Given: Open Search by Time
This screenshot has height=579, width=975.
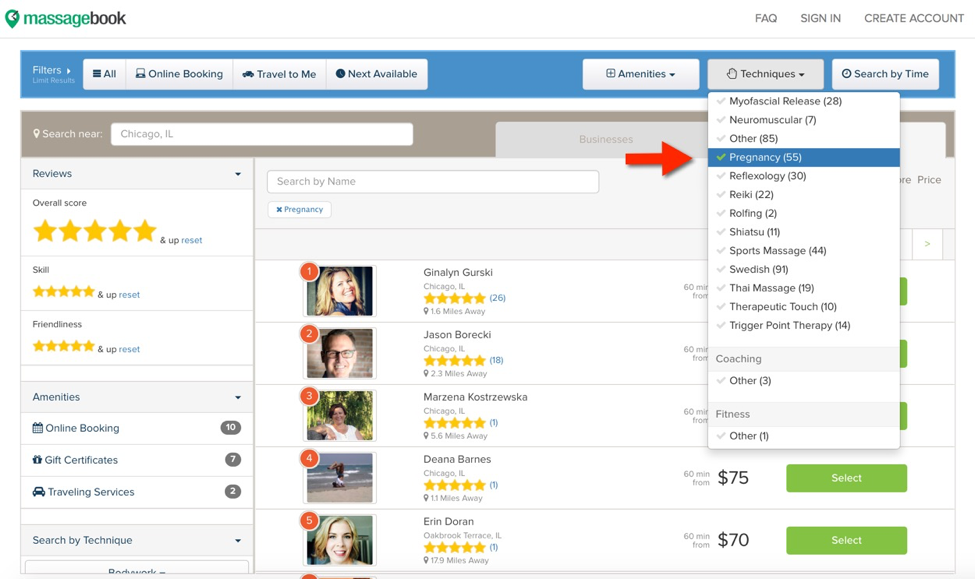Looking at the screenshot, I should point(885,74).
